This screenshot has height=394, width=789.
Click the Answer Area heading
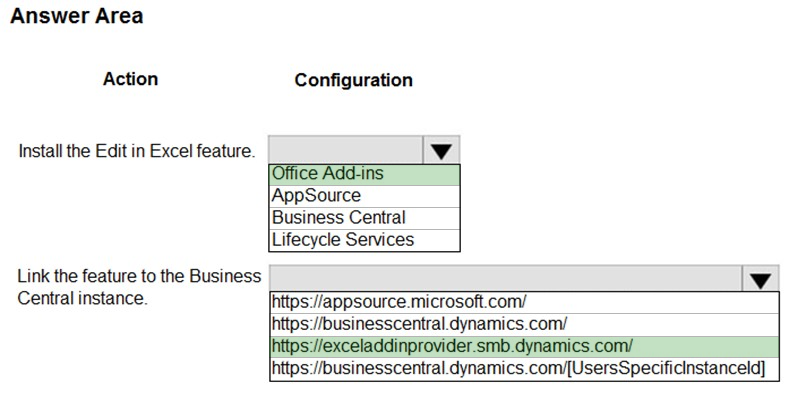click(x=76, y=16)
